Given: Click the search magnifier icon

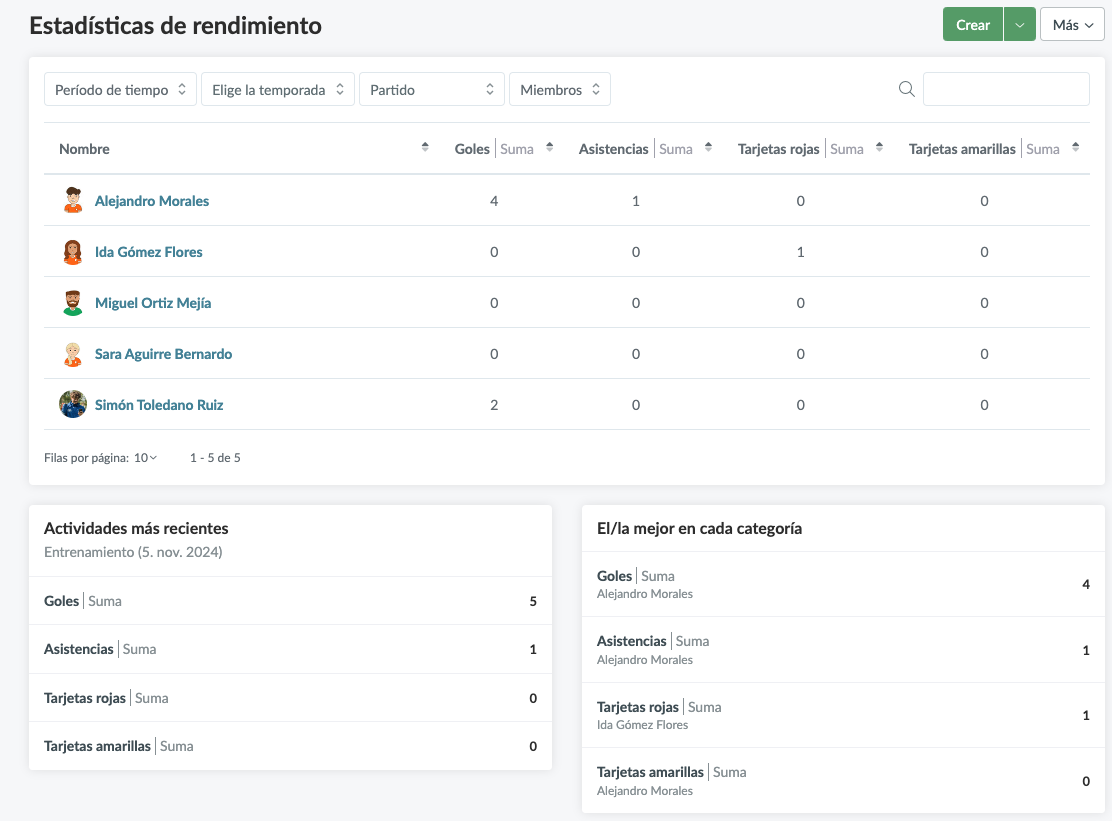Looking at the screenshot, I should click(x=907, y=89).
